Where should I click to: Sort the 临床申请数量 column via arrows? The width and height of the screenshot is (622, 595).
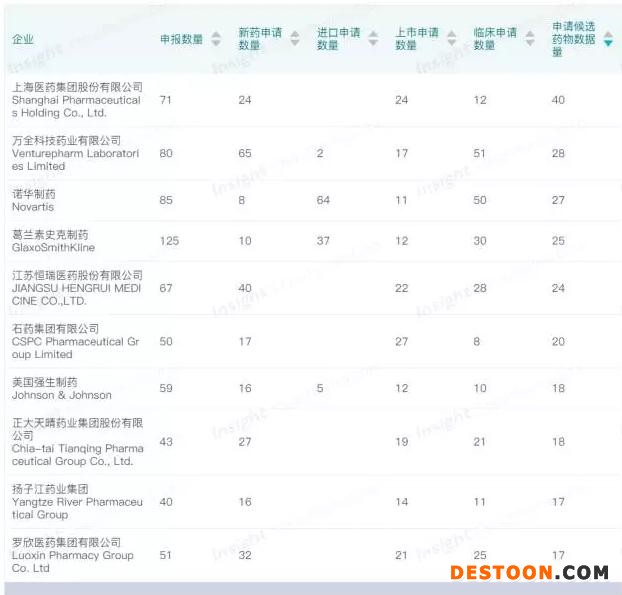click(530, 39)
